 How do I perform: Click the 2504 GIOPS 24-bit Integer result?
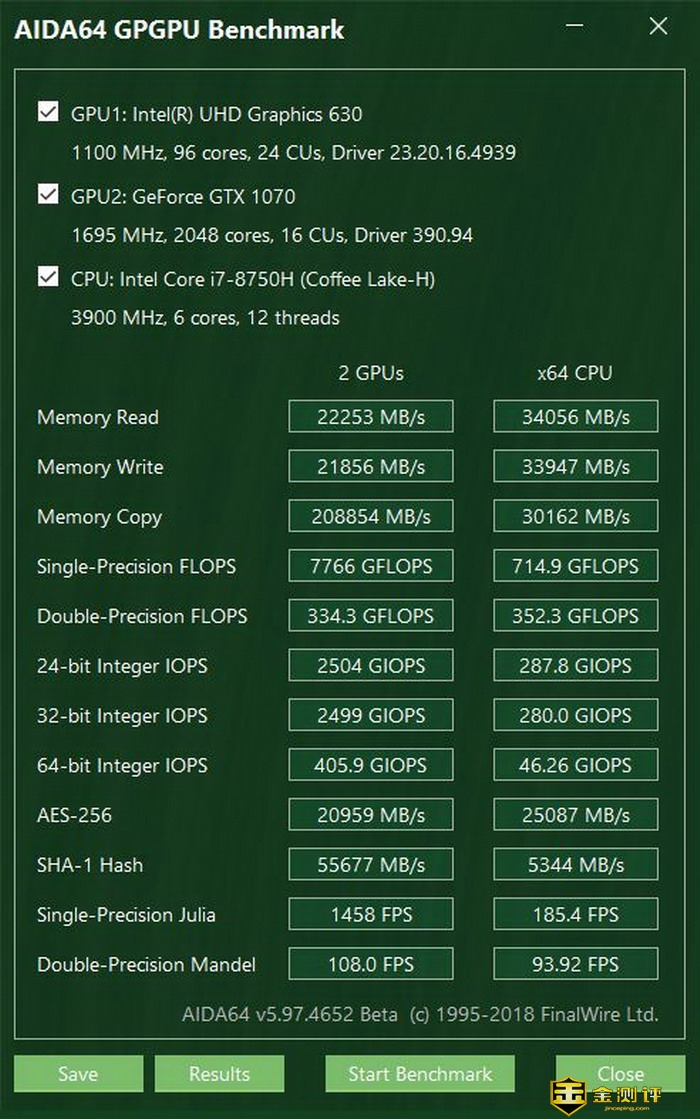[x=370, y=666]
